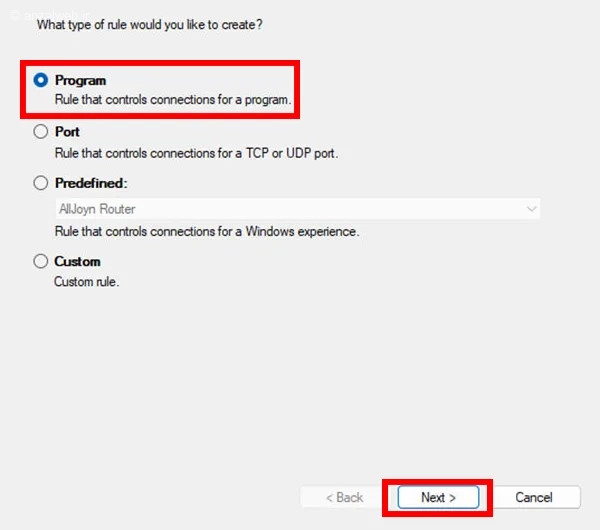Click the Cancel button

pyautogui.click(x=533, y=497)
